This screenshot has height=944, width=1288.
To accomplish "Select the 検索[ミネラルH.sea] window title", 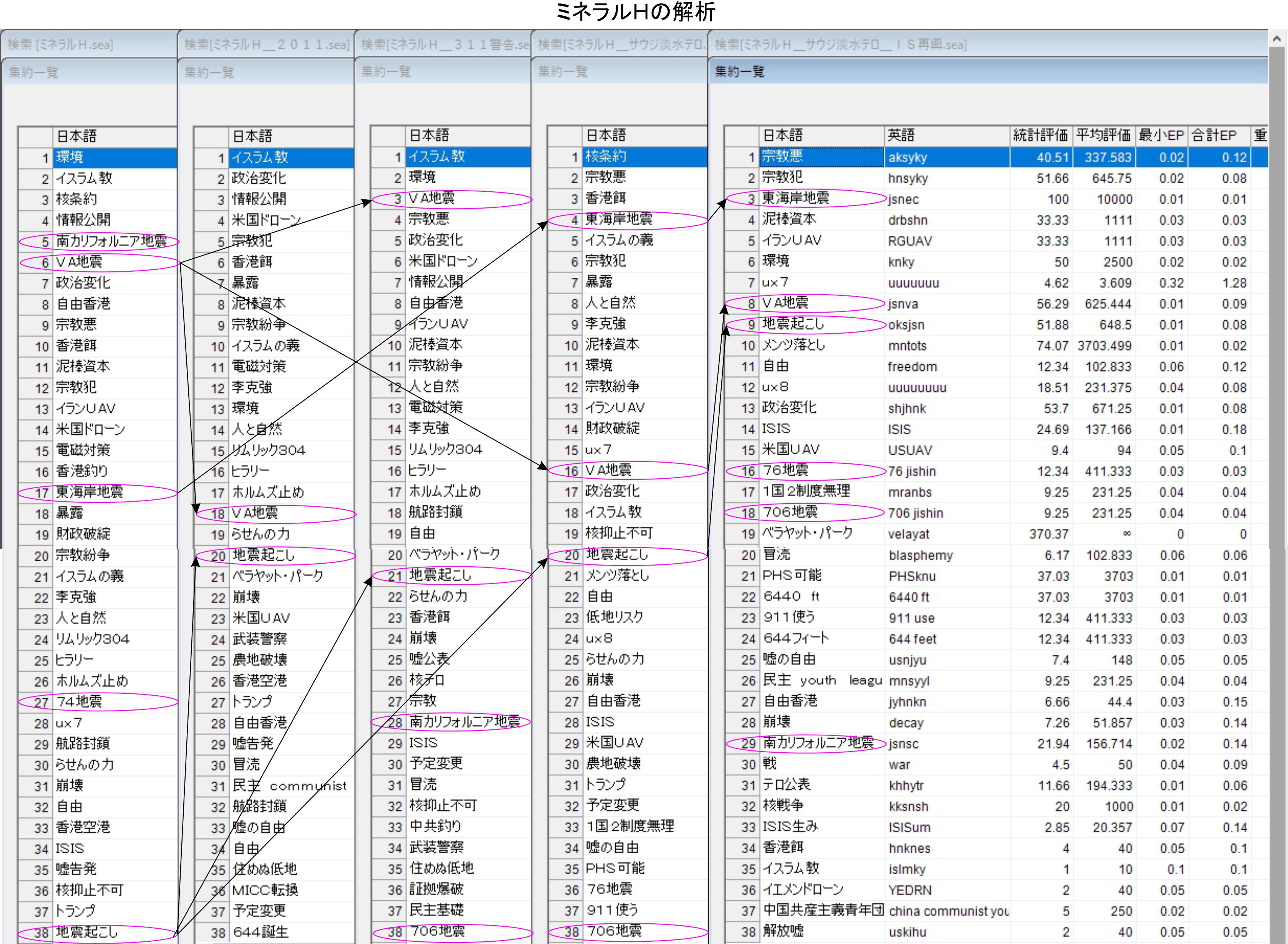I will coord(60,44).
